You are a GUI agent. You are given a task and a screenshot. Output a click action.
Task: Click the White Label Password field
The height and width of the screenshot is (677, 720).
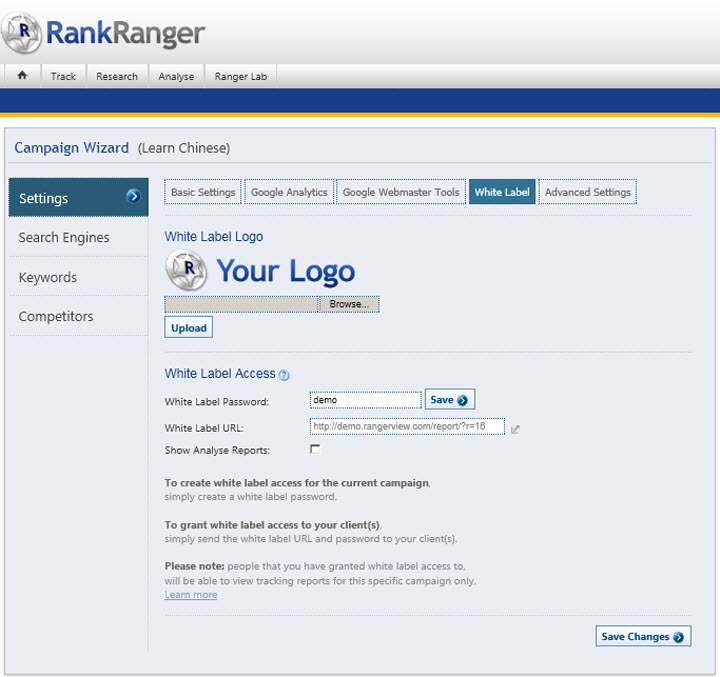(x=365, y=400)
